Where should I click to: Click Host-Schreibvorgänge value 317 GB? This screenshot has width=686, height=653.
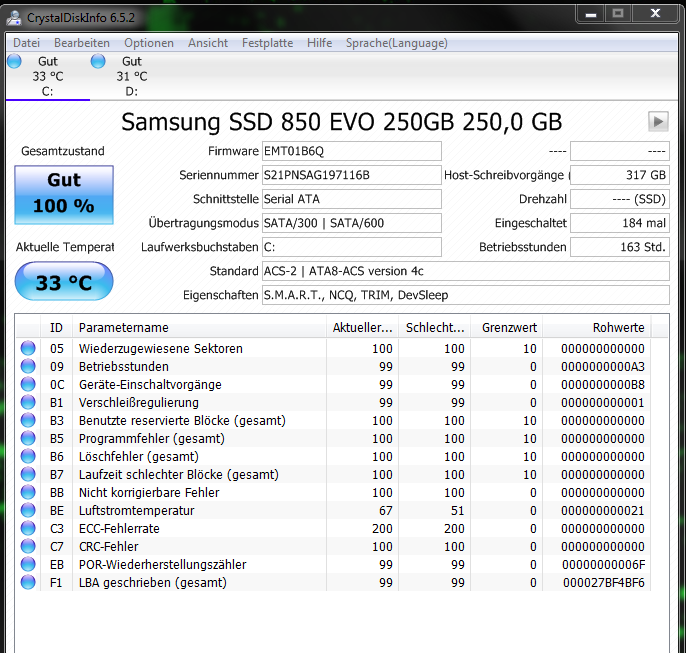point(620,175)
